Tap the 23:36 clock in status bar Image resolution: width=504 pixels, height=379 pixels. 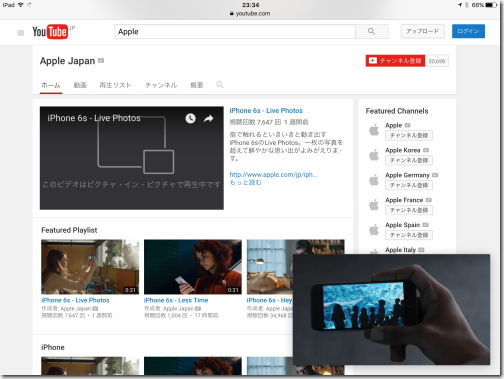(x=251, y=5)
